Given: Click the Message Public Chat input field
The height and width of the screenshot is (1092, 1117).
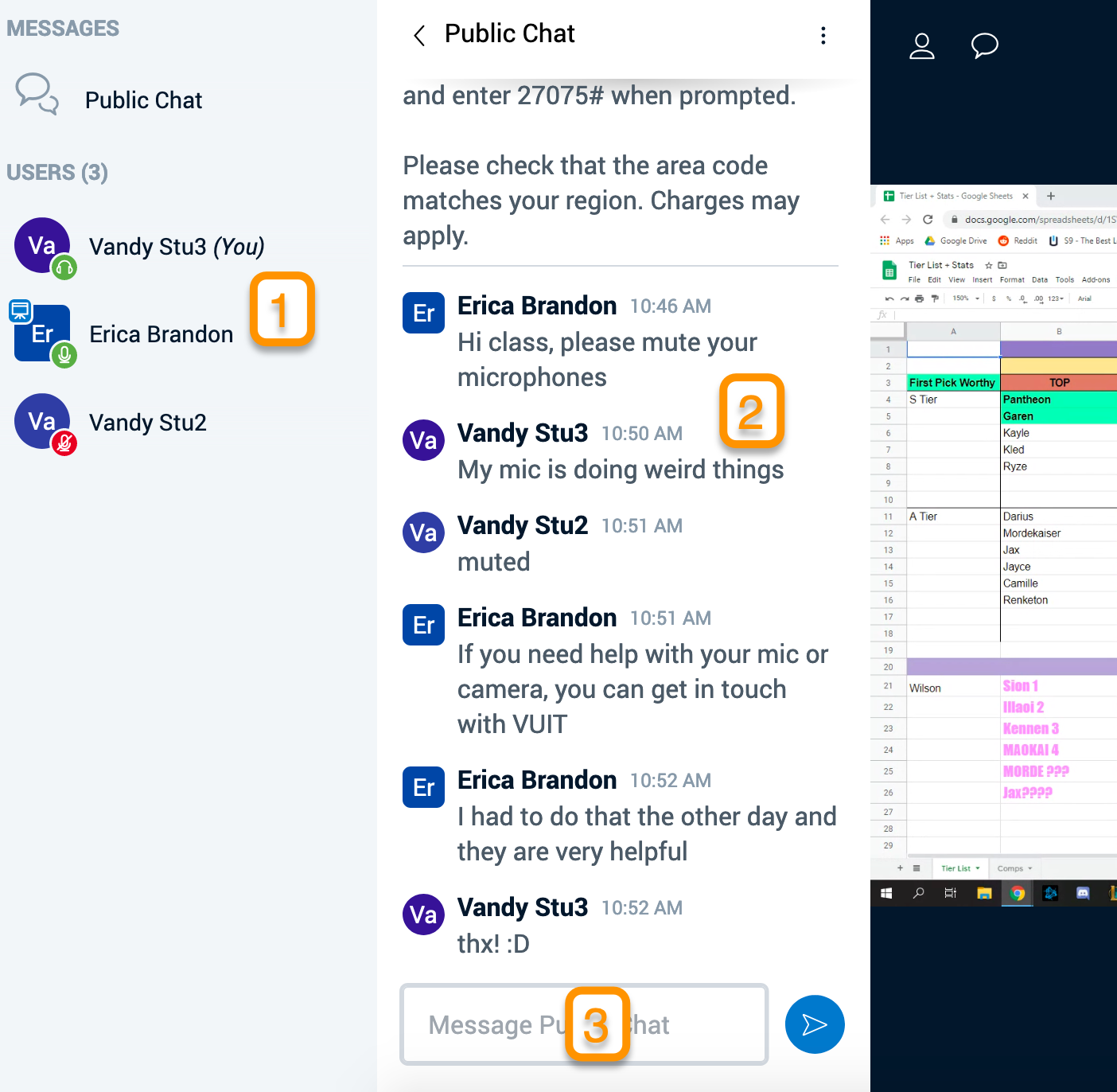Looking at the screenshot, I should click(x=493, y=1024).
